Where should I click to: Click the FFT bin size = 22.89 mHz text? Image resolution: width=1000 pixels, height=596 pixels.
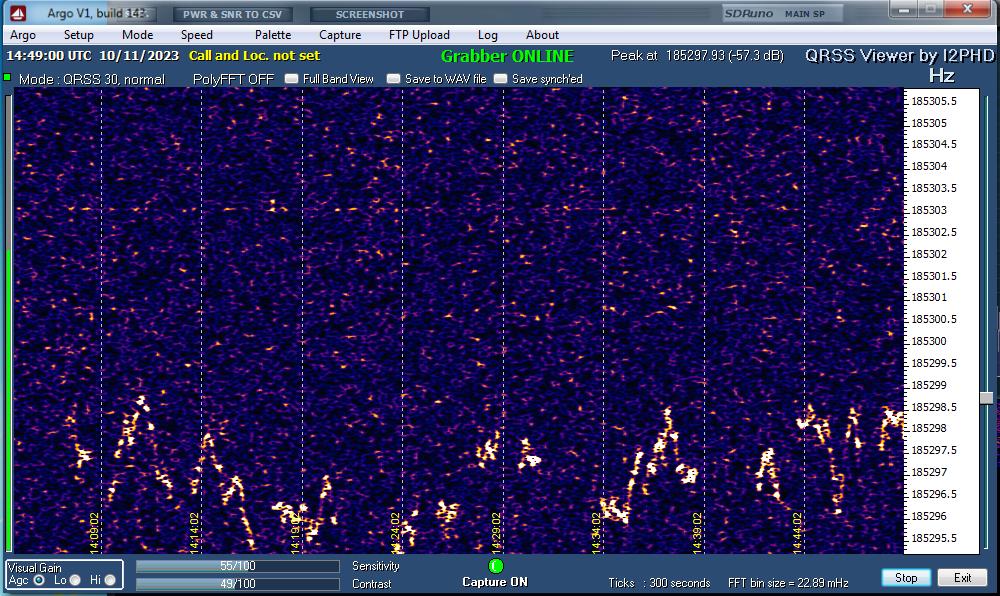tap(788, 583)
